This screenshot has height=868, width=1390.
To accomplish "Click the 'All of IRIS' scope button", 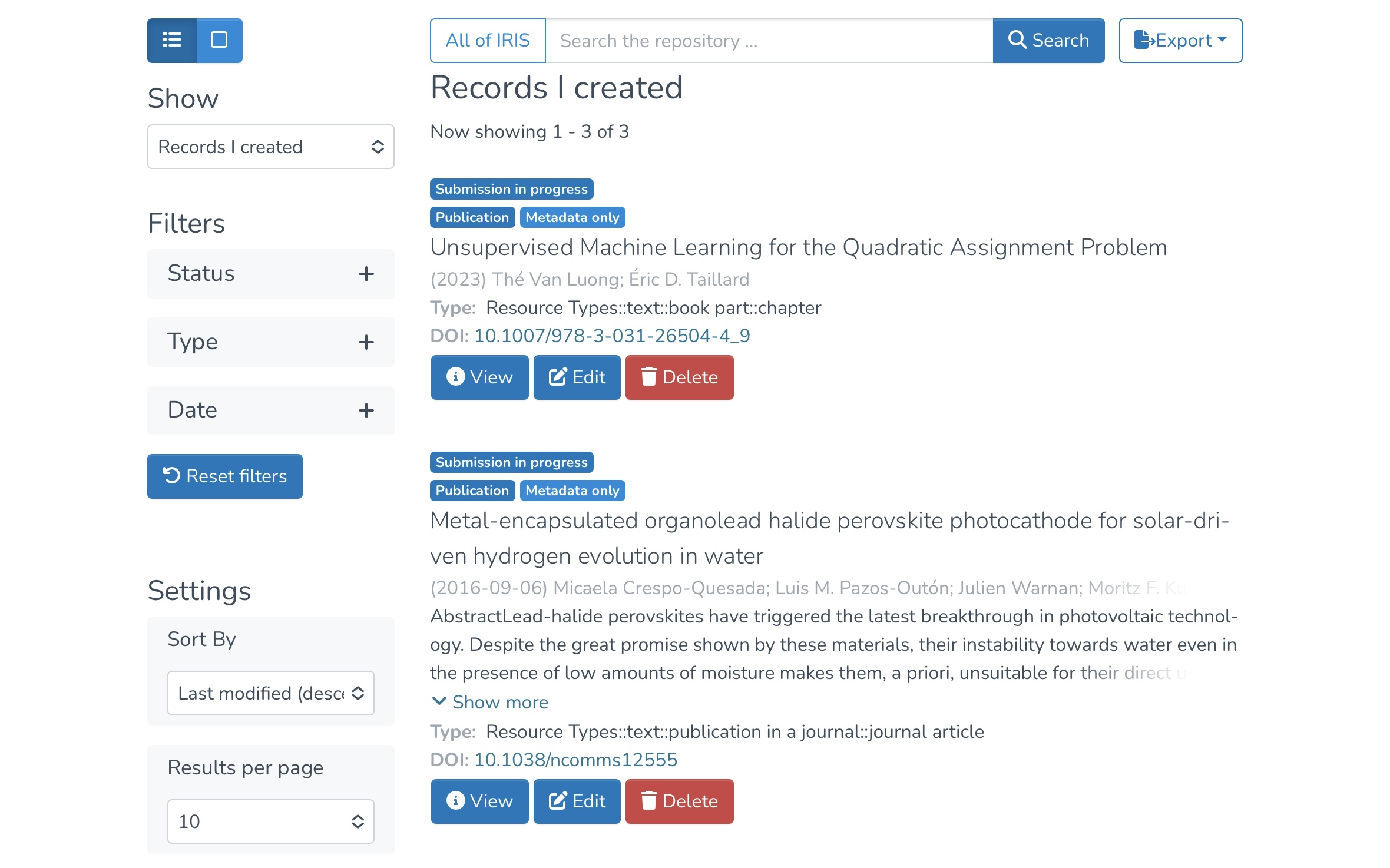I will coord(488,40).
